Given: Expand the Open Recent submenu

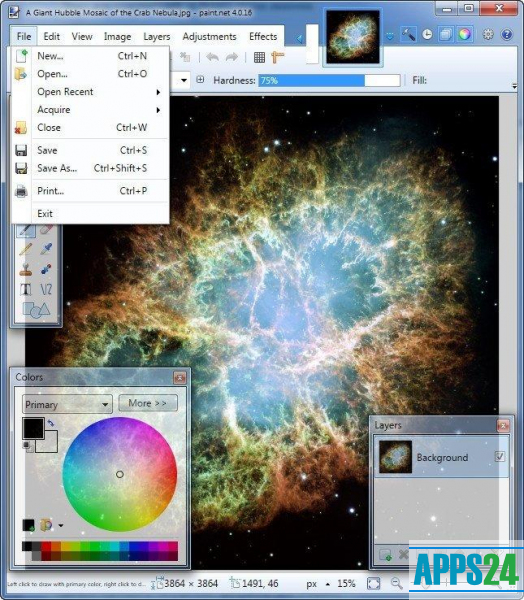Looking at the screenshot, I should coord(91,92).
